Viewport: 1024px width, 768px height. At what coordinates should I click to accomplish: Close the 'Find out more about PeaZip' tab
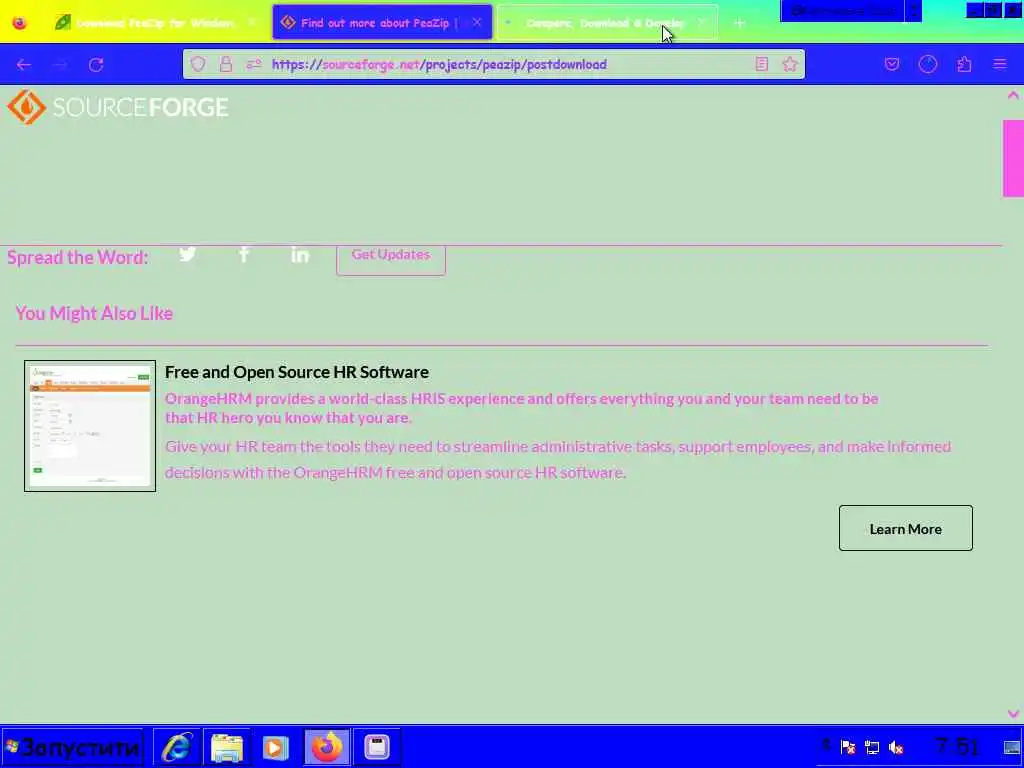[477, 22]
